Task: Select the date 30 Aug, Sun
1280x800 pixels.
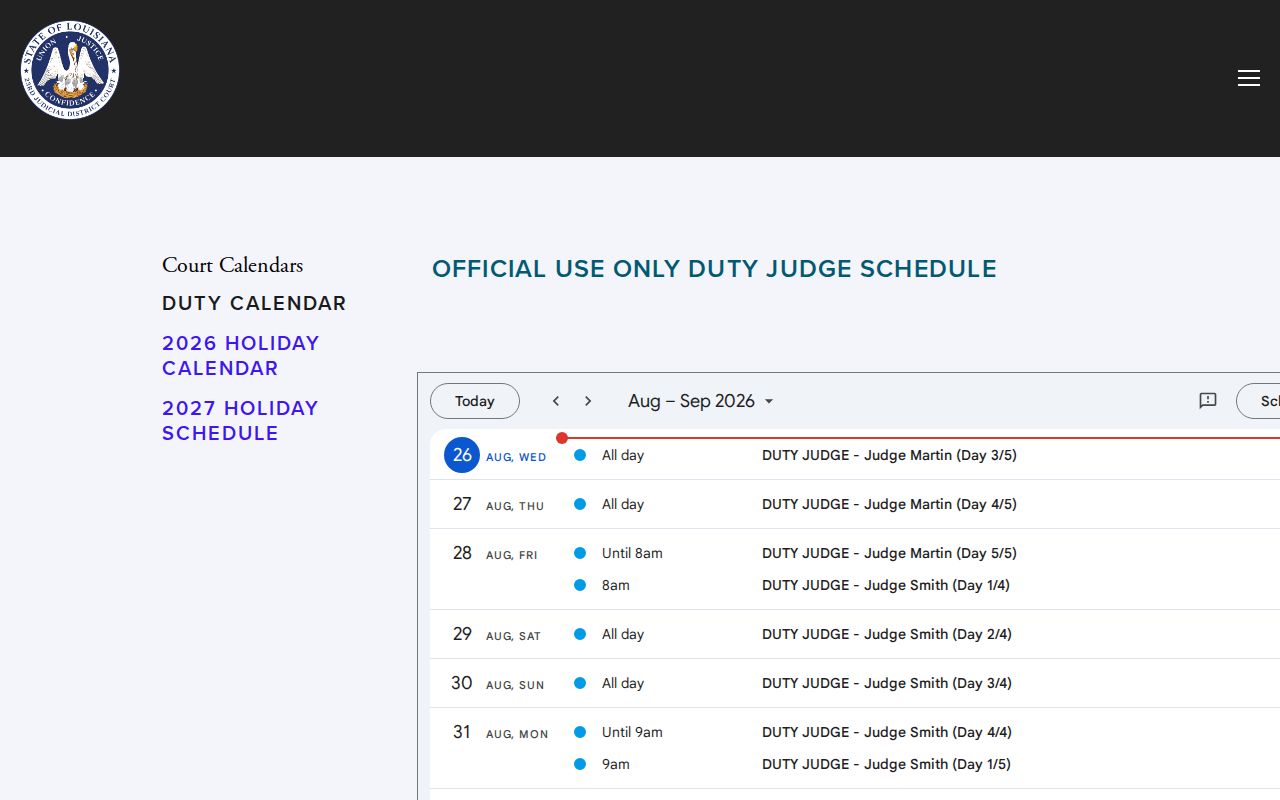Action: [497, 683]
